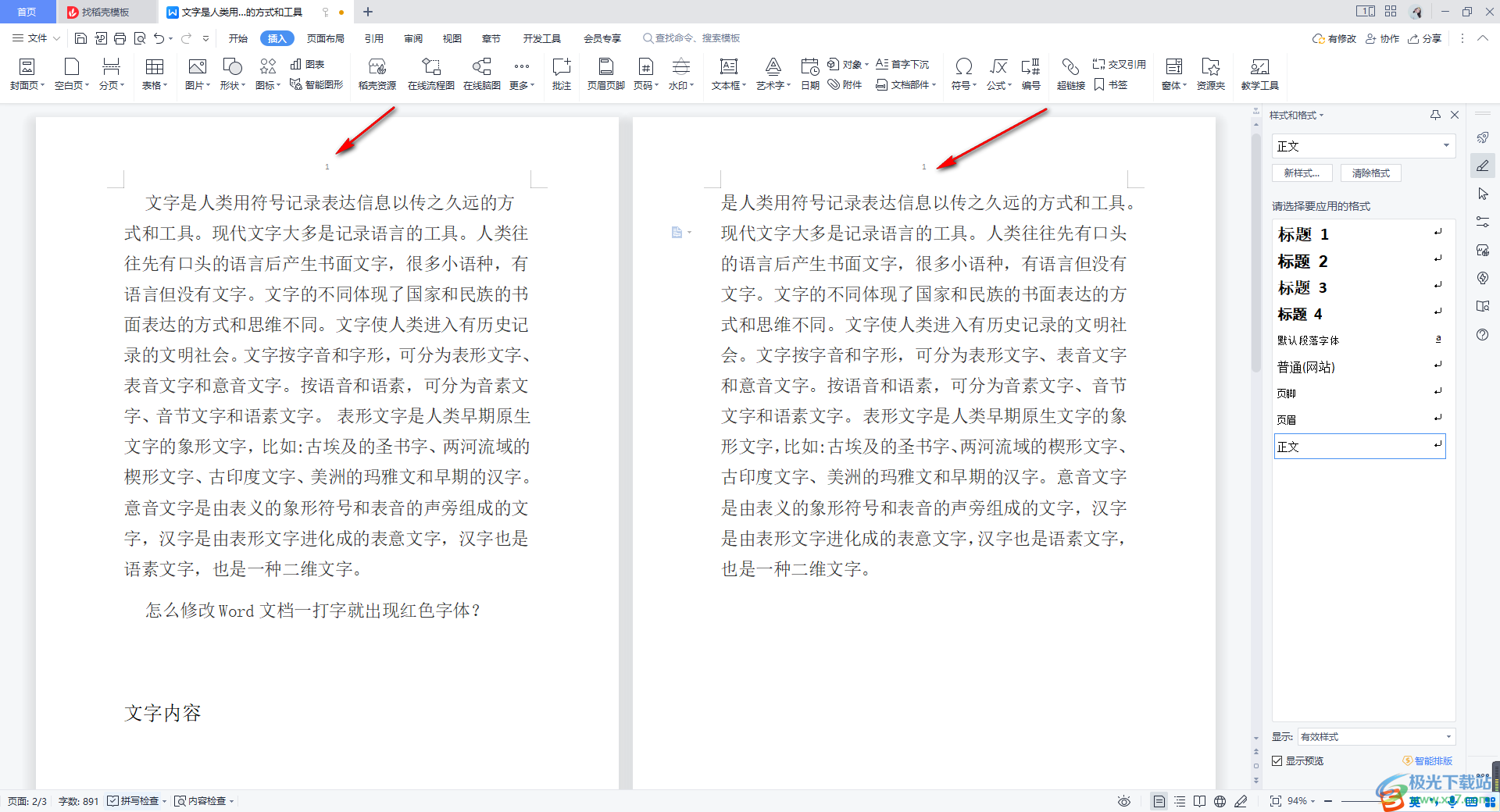Open the table (表格) insert tool
The height and width of the screenshot is (812, 1500).
coord(155,74)
